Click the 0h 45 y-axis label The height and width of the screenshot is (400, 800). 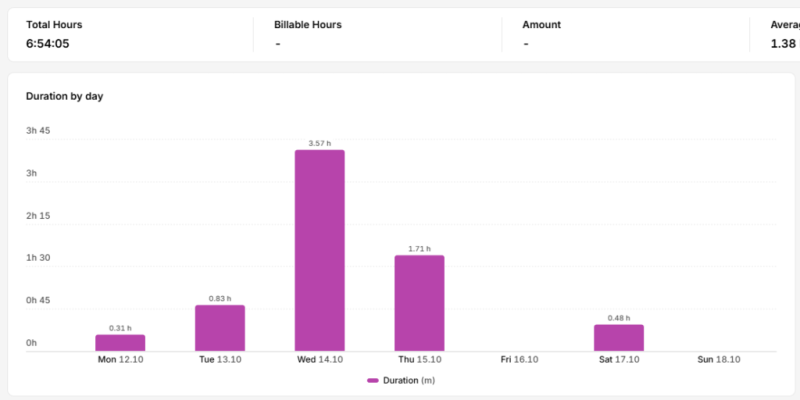point(38,300)
